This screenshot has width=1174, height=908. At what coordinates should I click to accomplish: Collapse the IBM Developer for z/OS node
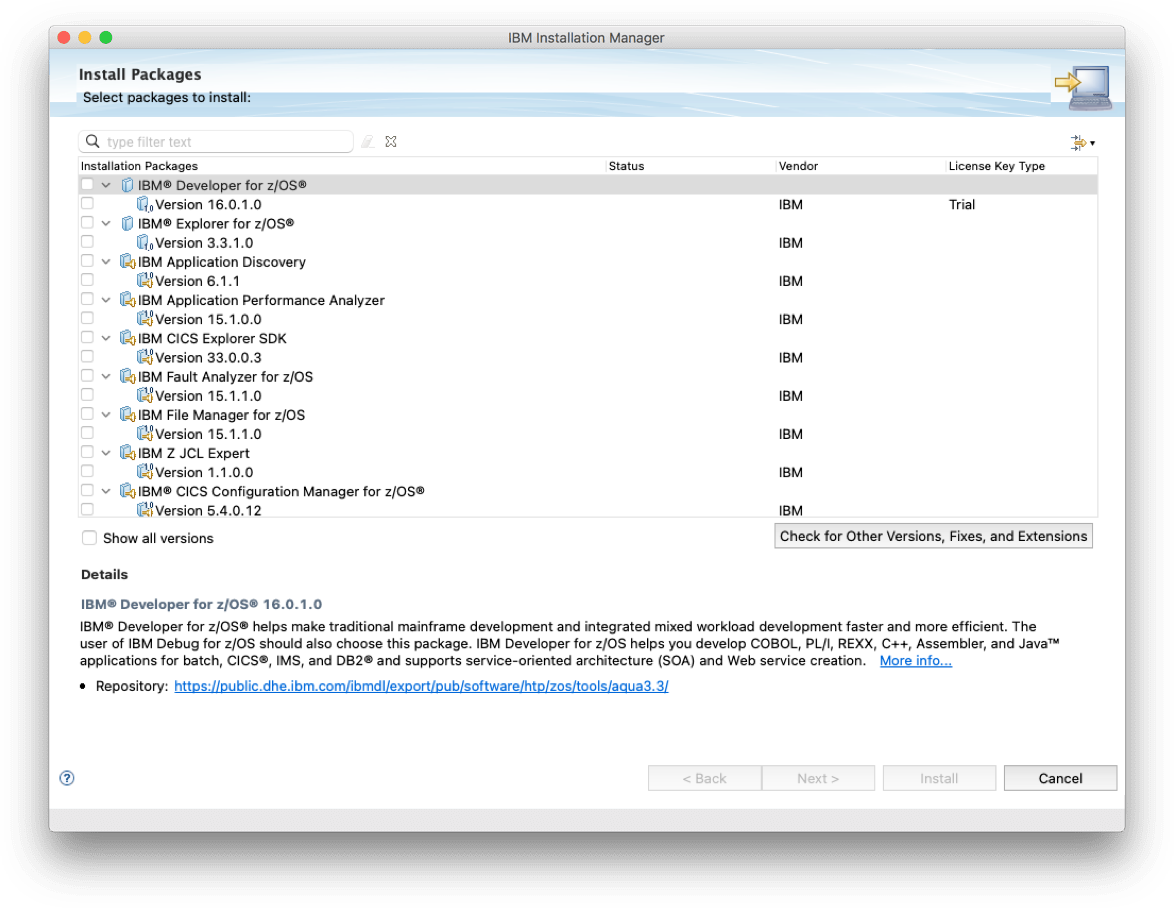pyautogui.click(x=106, y=185)
